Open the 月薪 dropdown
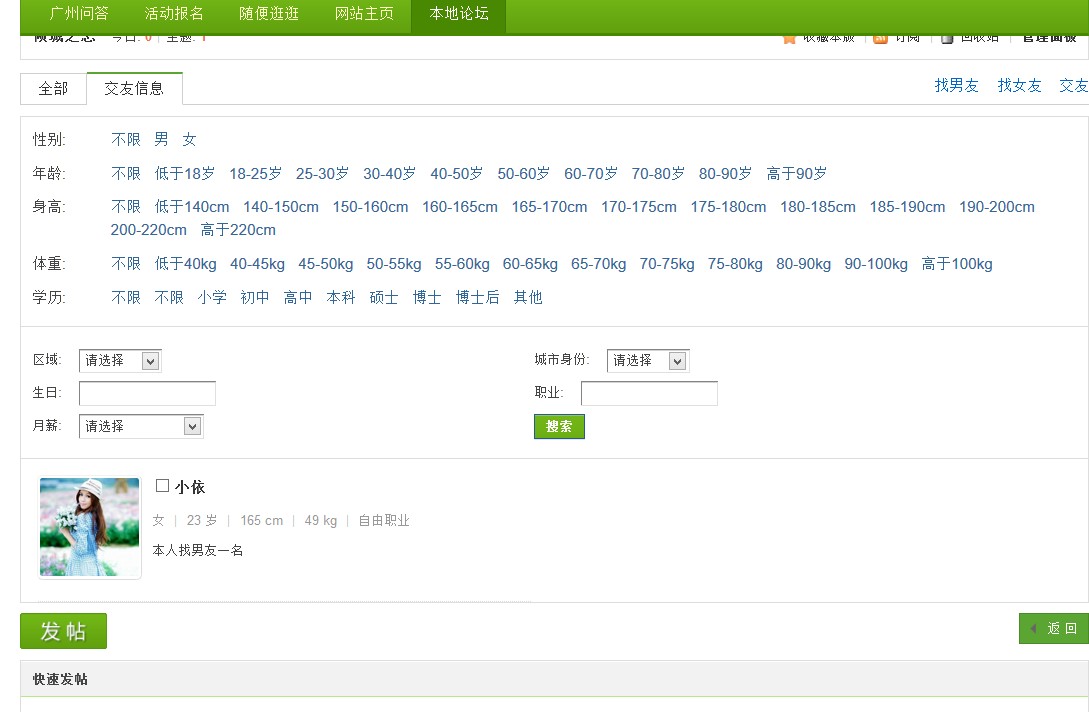This screenshot has height=712, width=1089. [x=141, y=427]
